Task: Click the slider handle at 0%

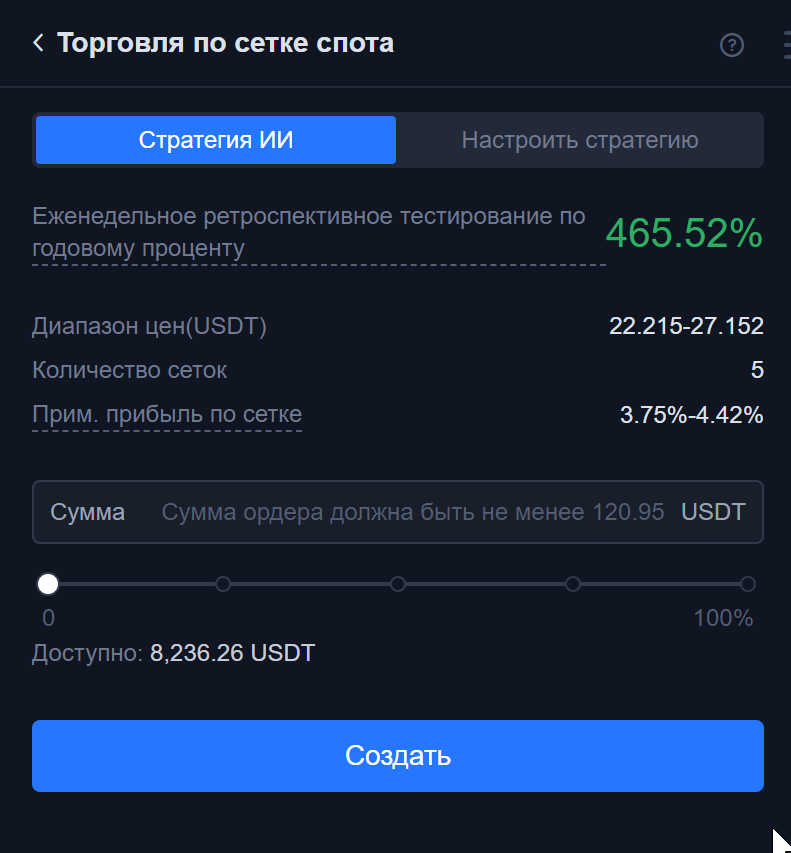Action: click(x=48, y=583)
